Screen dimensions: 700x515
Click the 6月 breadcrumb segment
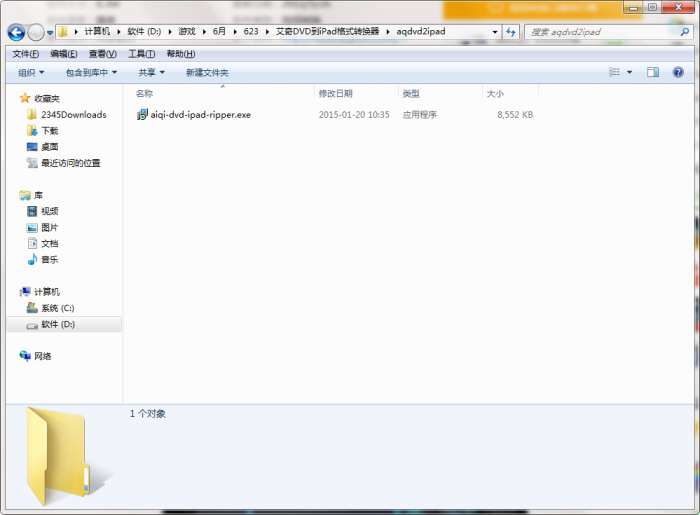(219, 31)
